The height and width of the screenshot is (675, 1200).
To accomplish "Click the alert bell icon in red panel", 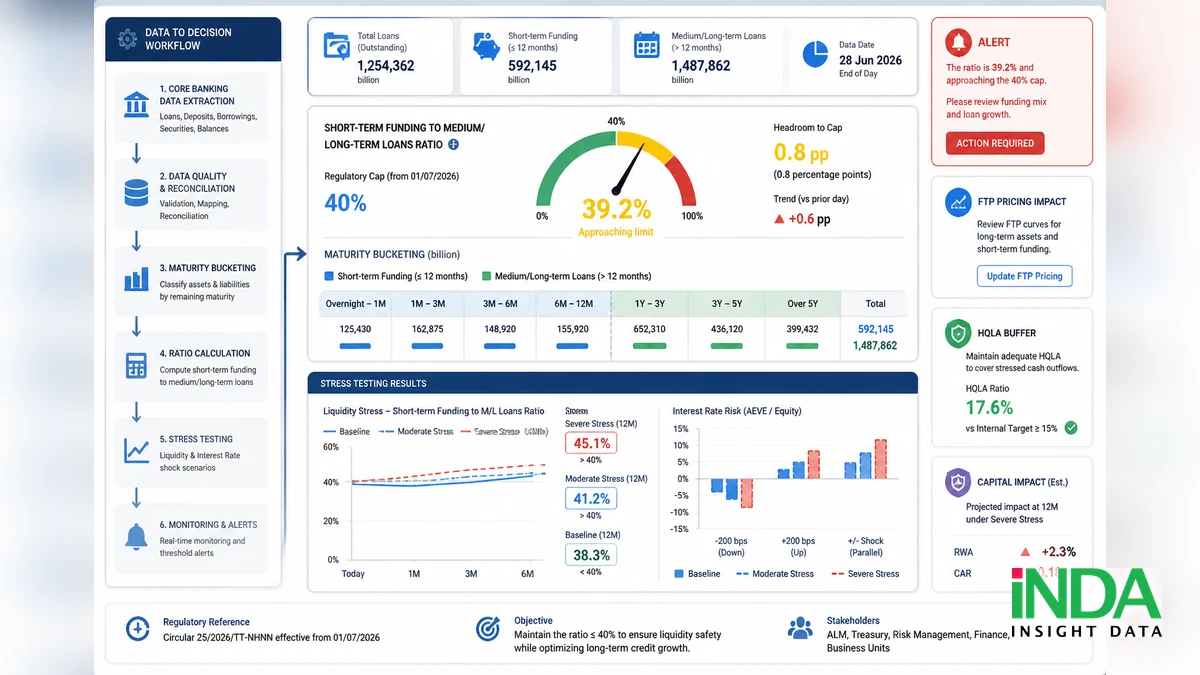I will (x=960, y=42).
